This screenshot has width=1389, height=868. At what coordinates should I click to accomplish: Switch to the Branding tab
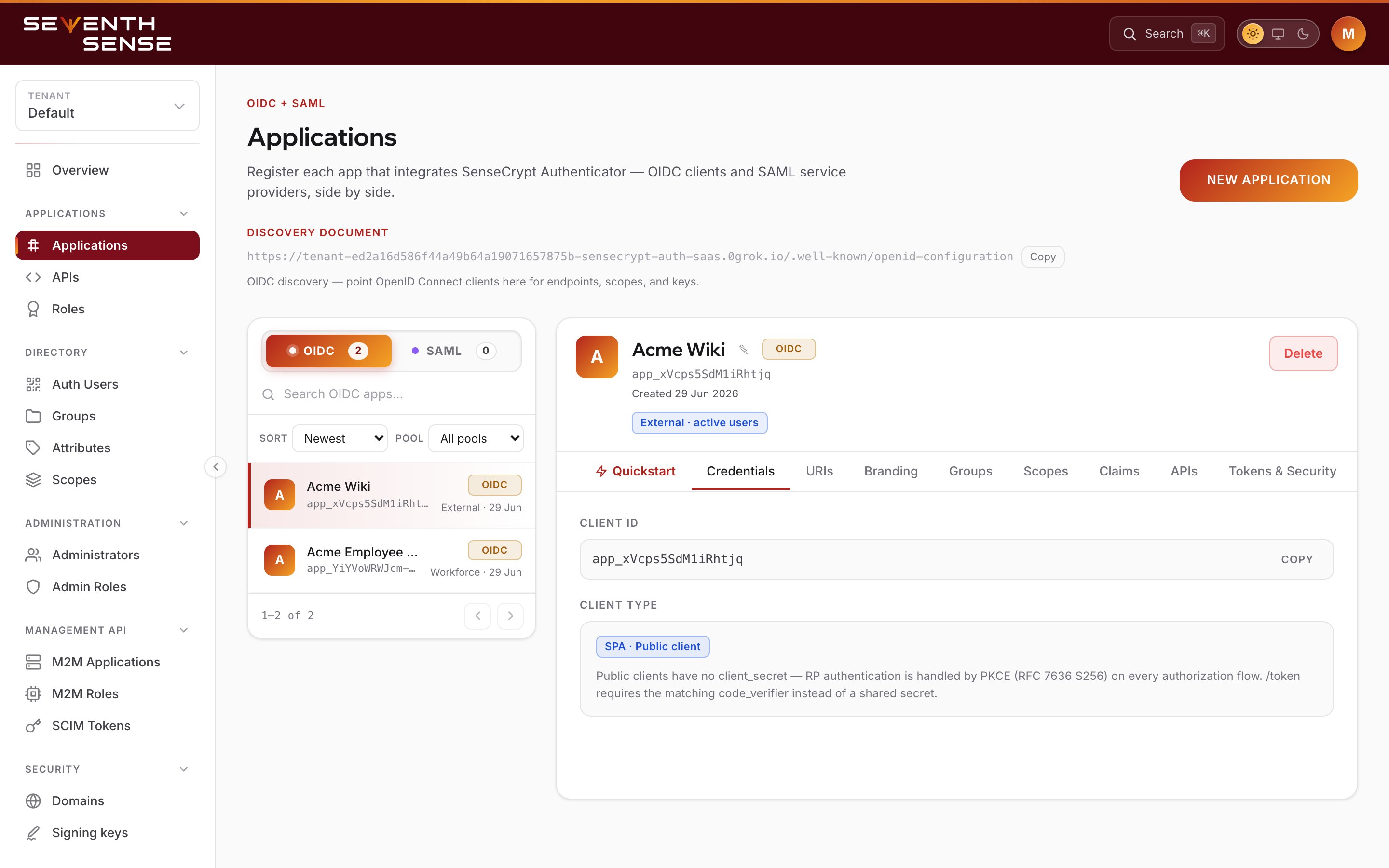(x=891, y=471)
